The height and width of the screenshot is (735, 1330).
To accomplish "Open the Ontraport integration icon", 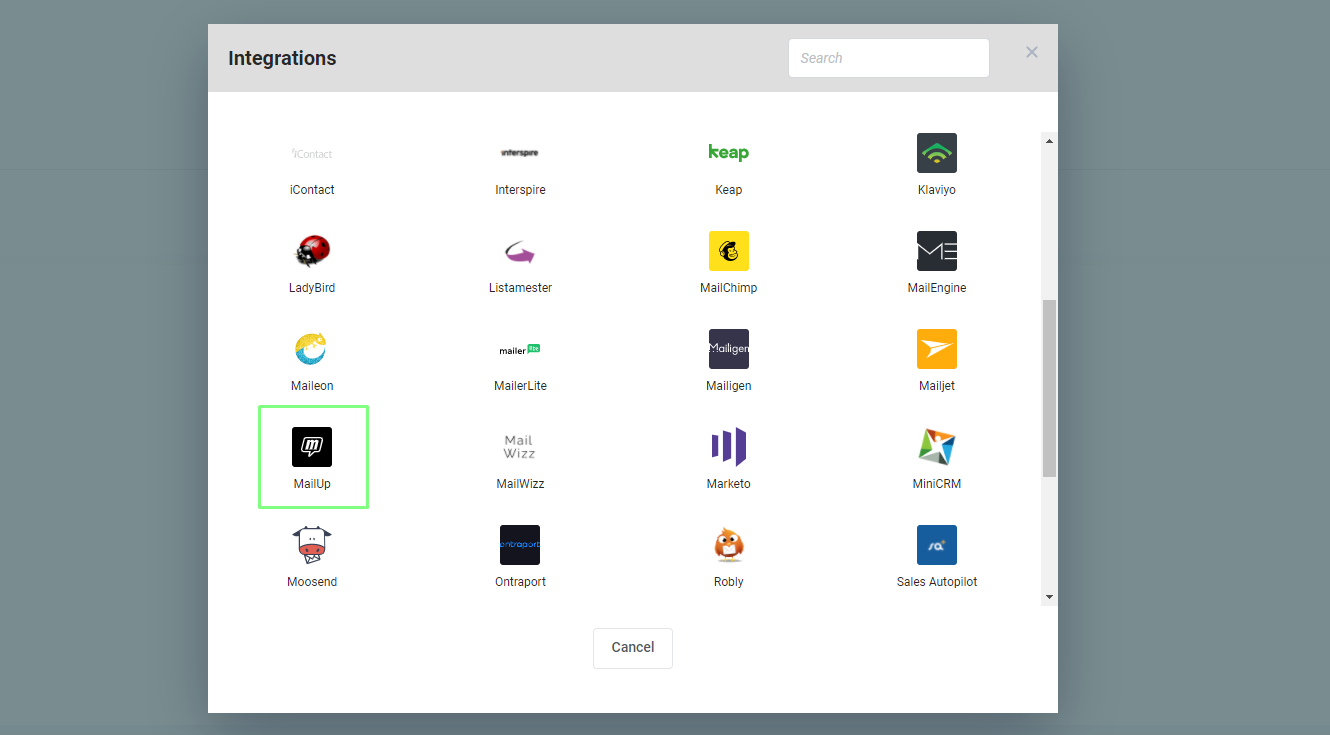I will pyautogui.click(x=520, y=545).
